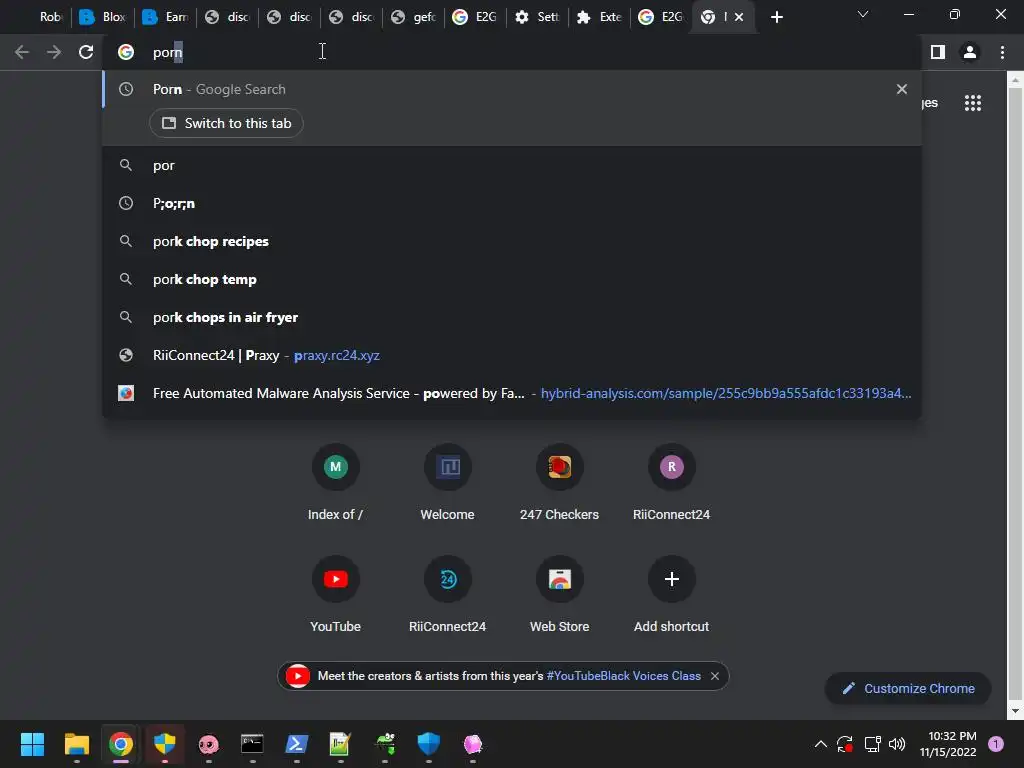
Task: Open Chrome three-dot menu
Action: point(1002,52)
